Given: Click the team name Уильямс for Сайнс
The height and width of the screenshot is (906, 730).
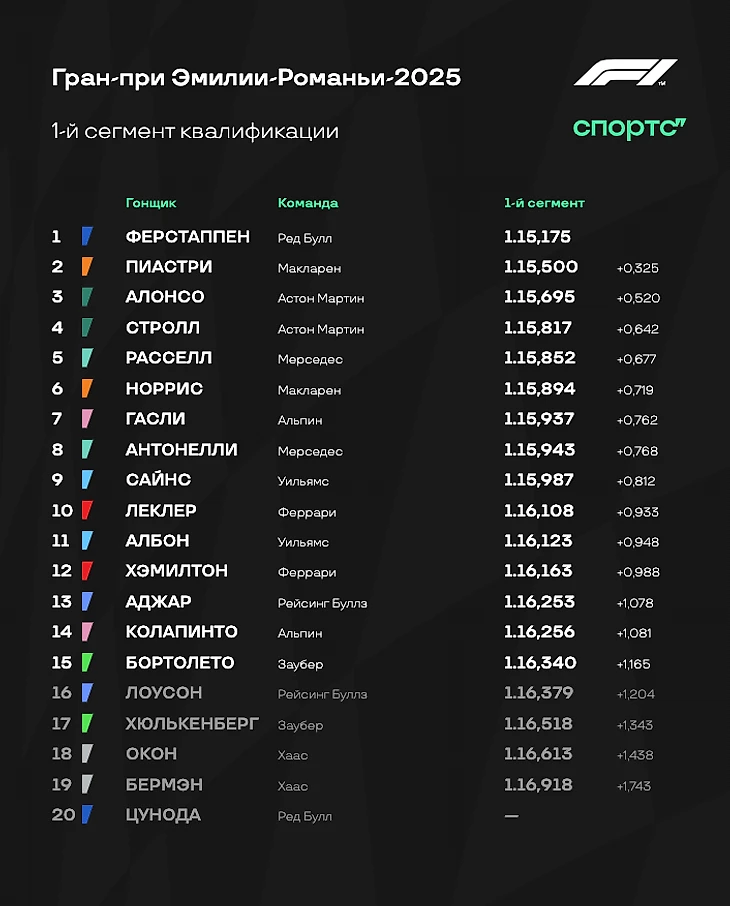Looking at the screenshot, I should tap(304, 481).
